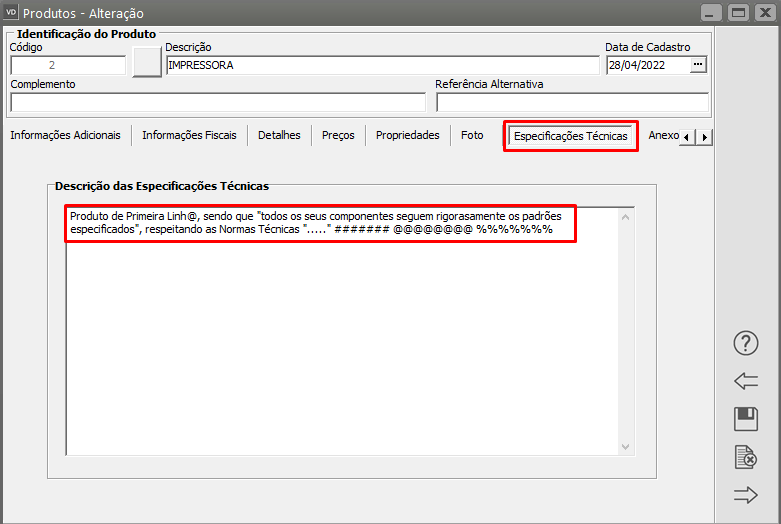Select the Foto tab
This screenshot has width=781, height=524.
click(472, 135)
